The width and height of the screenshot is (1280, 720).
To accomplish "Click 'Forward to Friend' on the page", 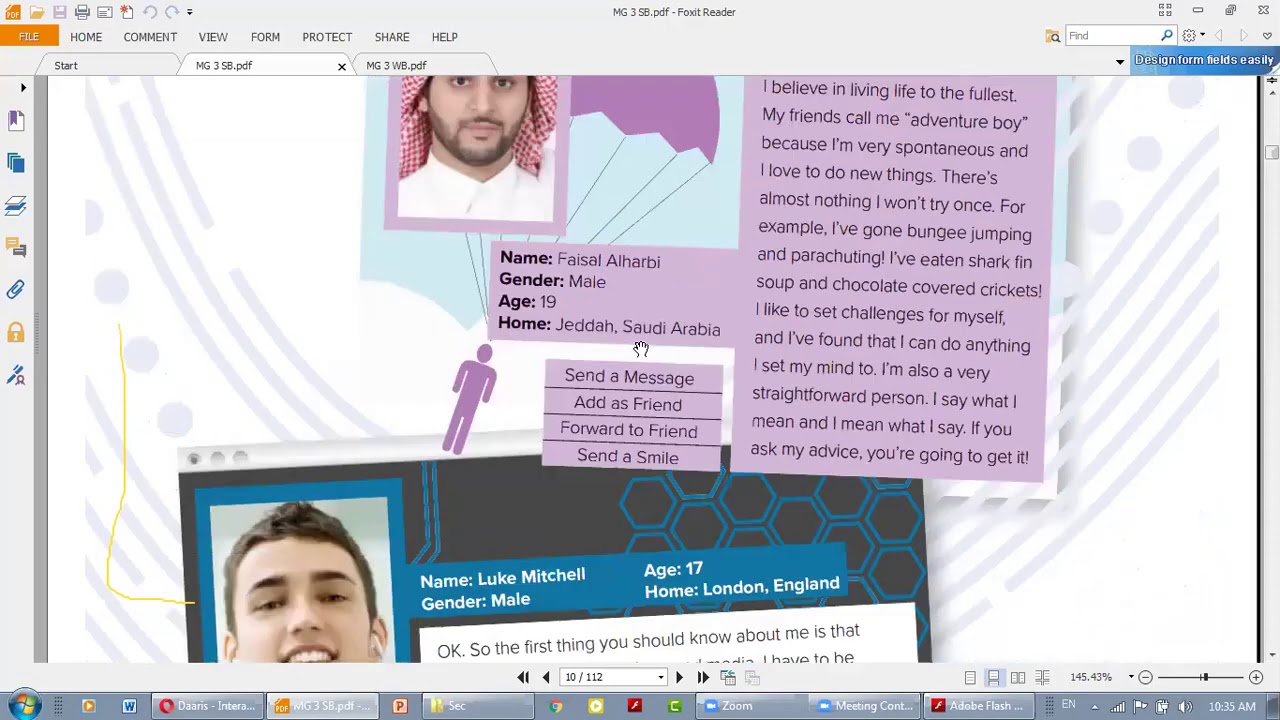I will [x=629, y=430].
